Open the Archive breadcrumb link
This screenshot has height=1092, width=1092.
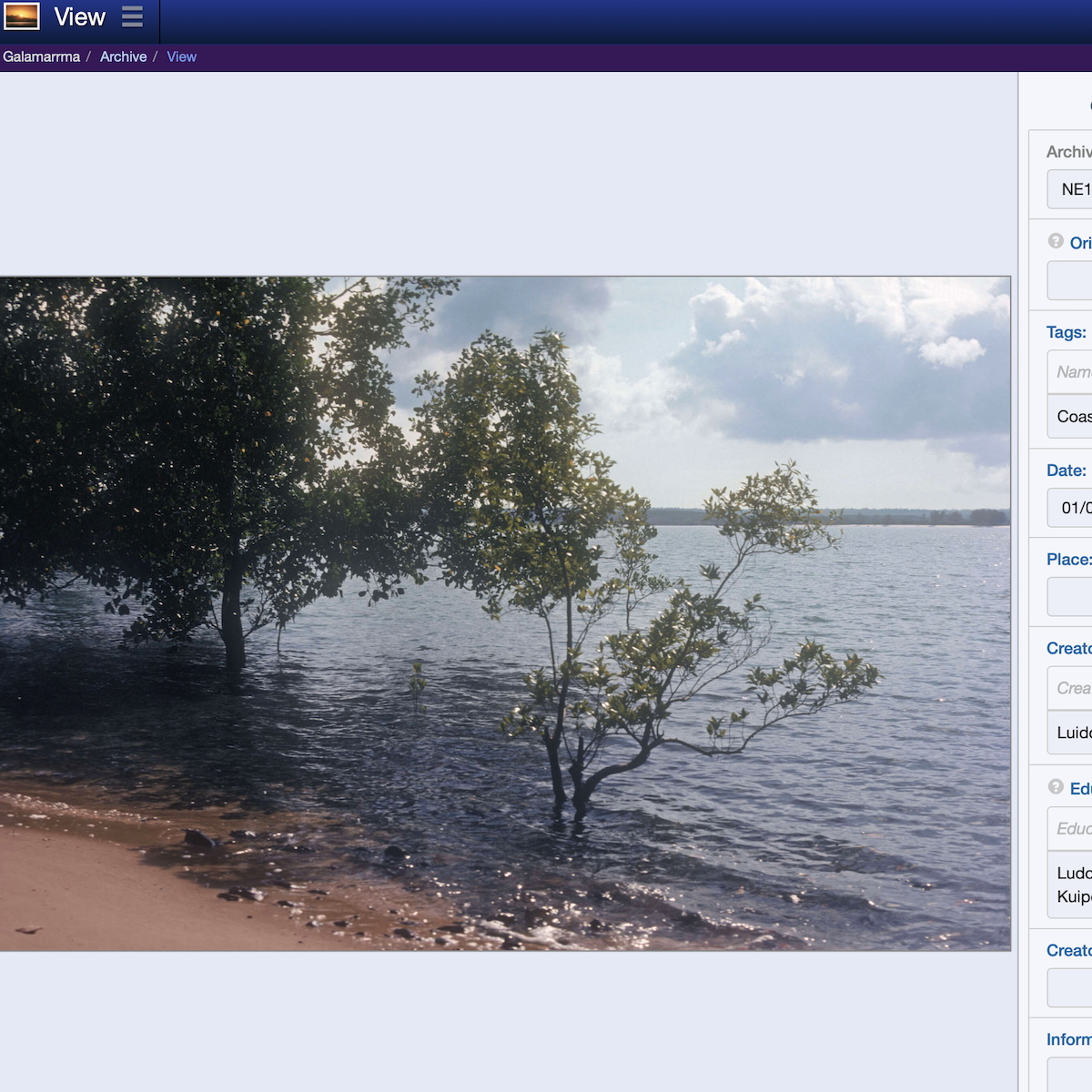(123, 56)
